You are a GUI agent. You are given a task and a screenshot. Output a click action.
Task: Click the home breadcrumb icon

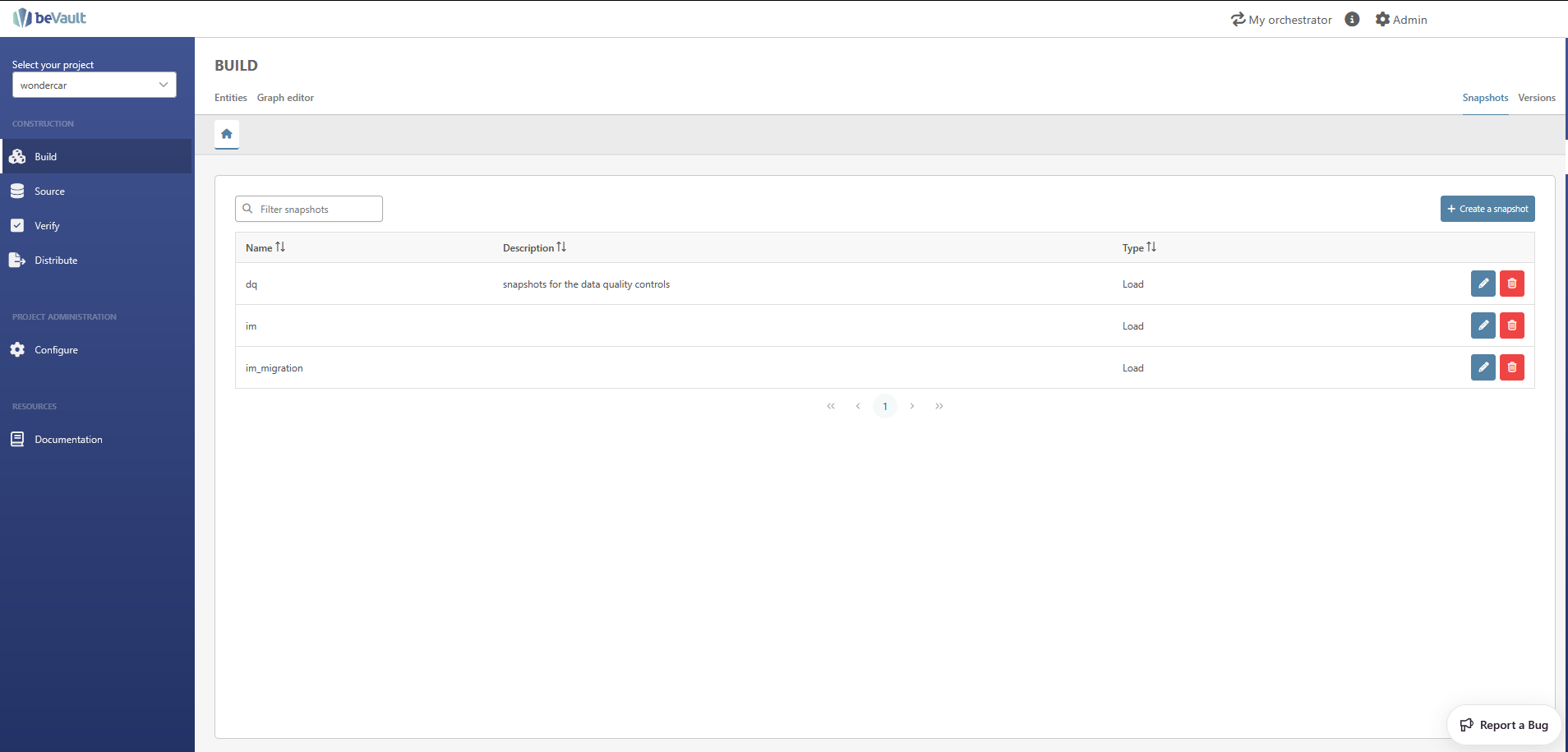(227, 134)
